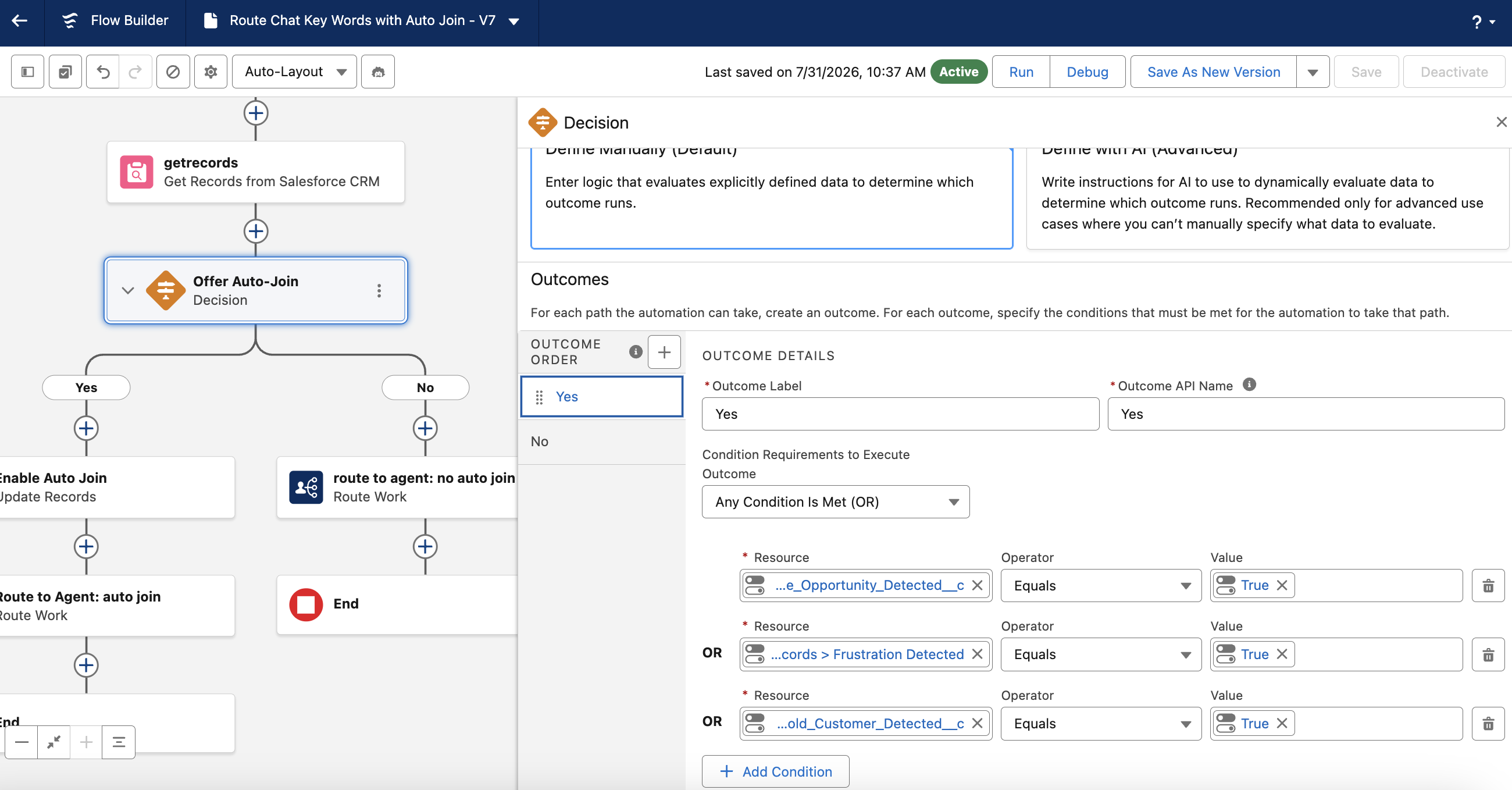1512x790 pixels.
Task: Click Add Condition button
Action: 775,771
